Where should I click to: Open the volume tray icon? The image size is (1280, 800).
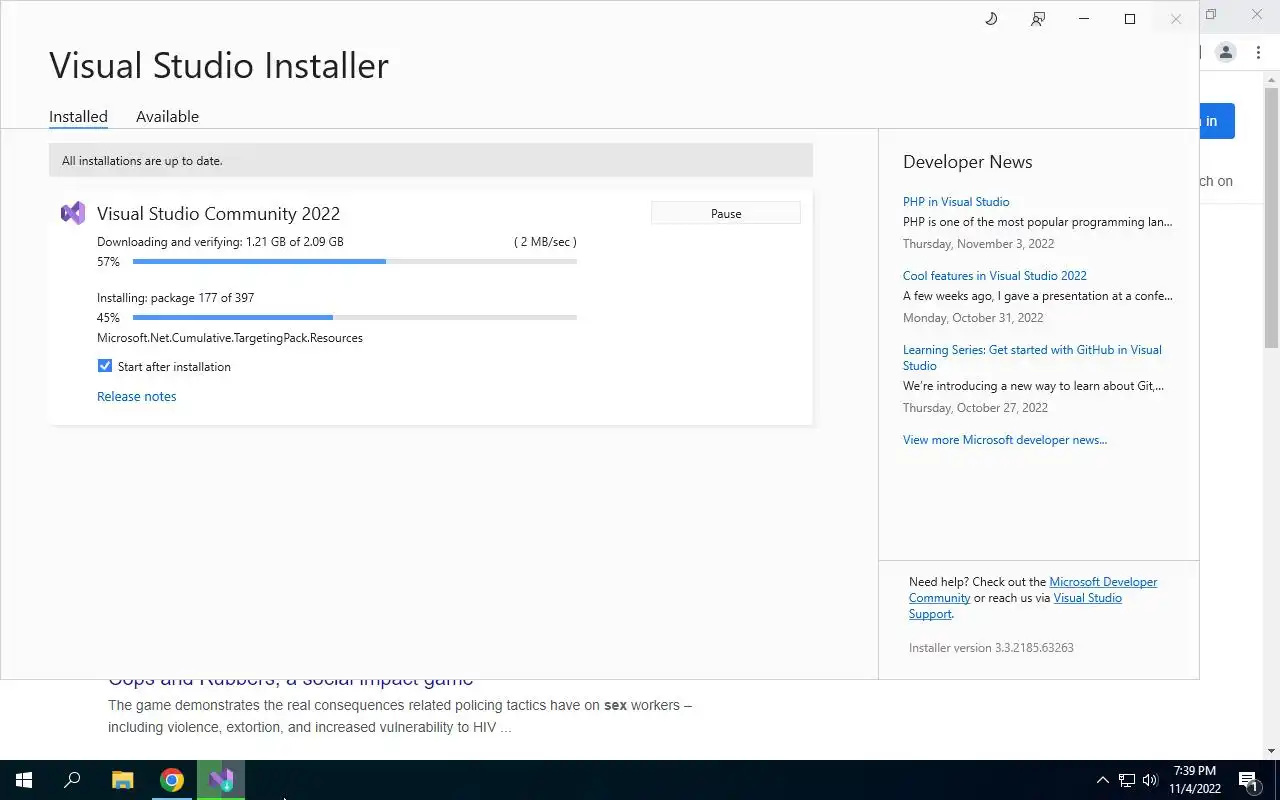(x=1150, y=780)
